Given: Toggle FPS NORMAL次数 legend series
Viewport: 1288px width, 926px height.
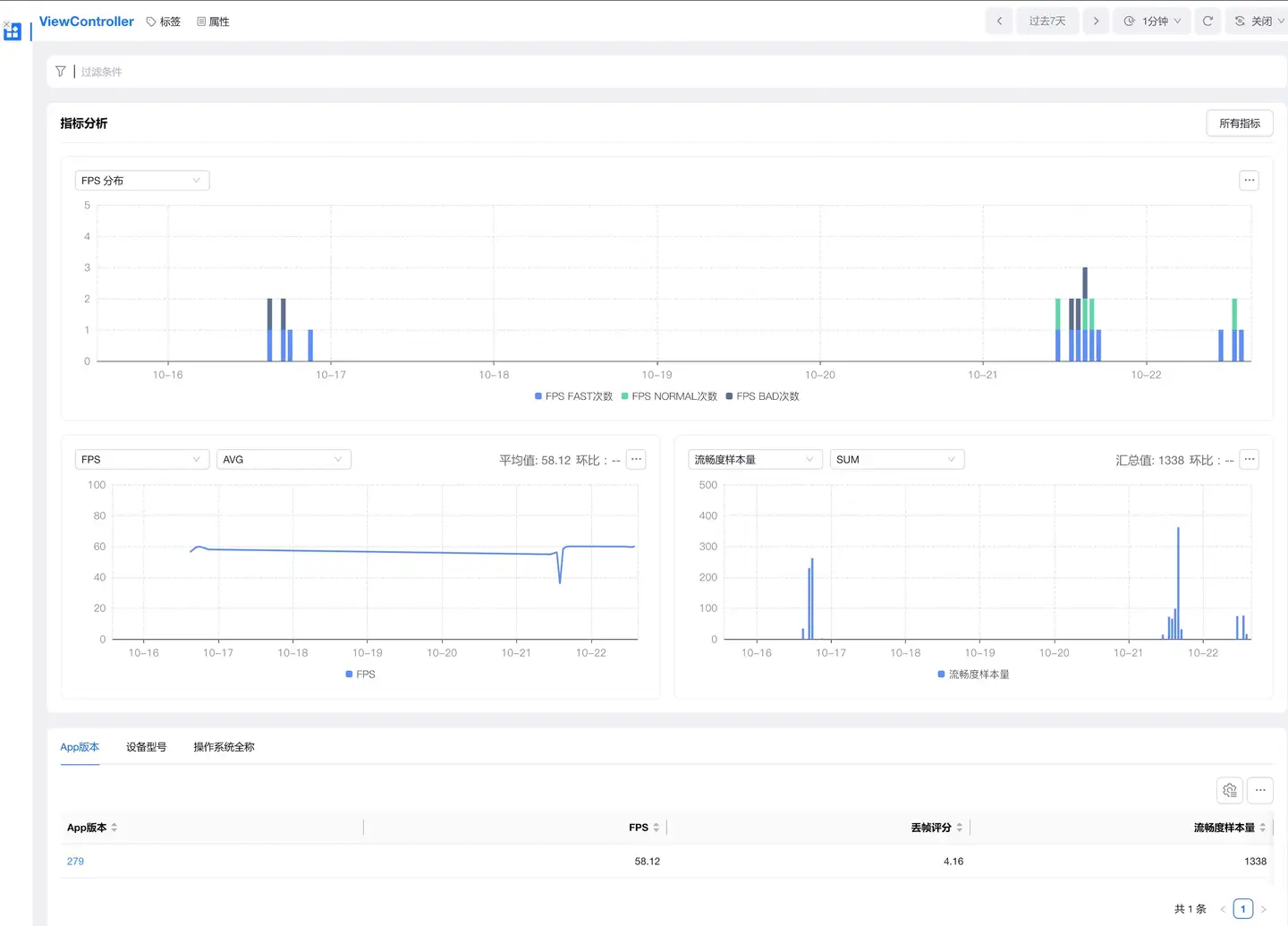Looking at the screenshot, I should [669, 396].
